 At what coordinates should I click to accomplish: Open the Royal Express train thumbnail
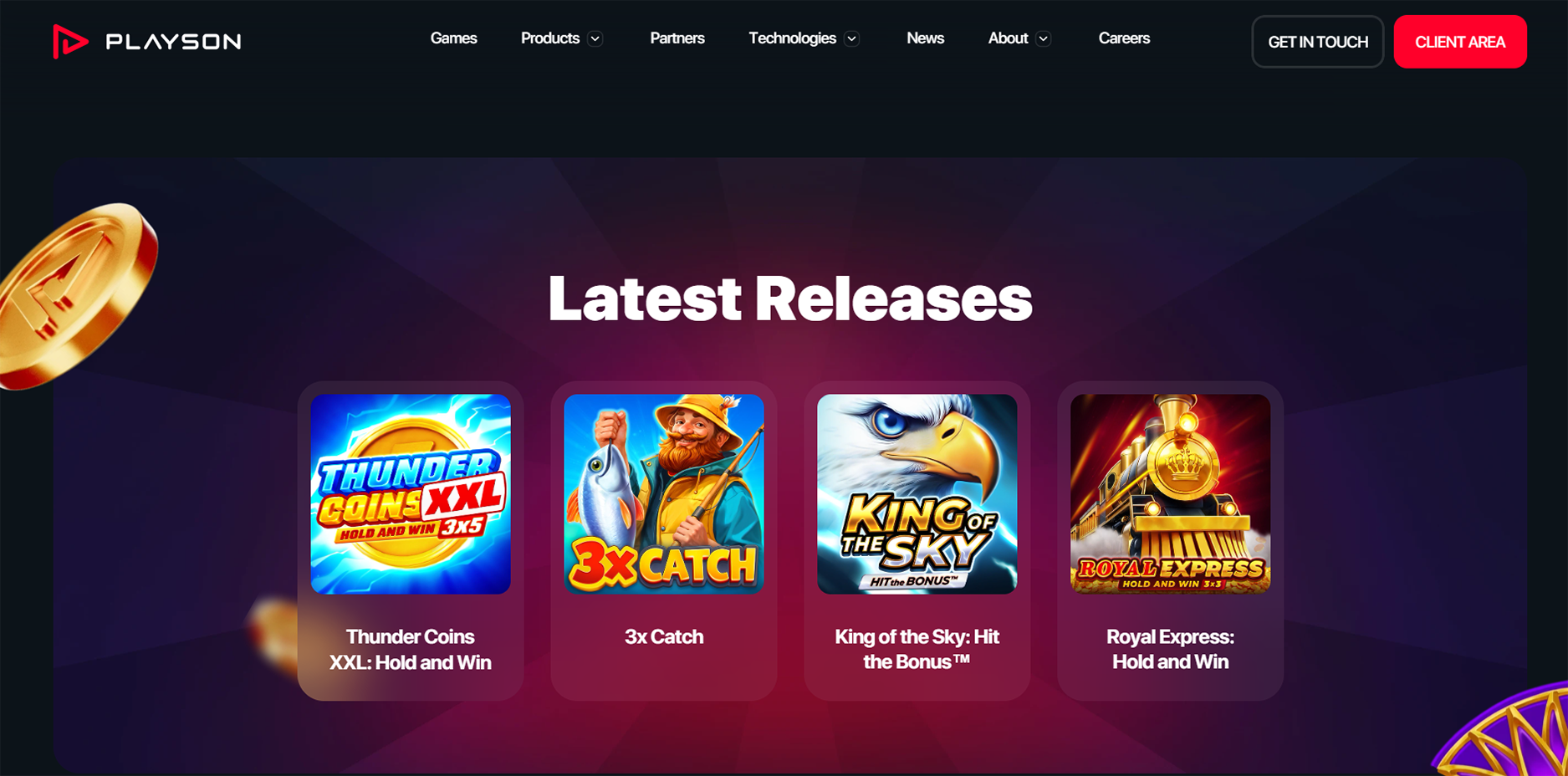point(1171,494)
